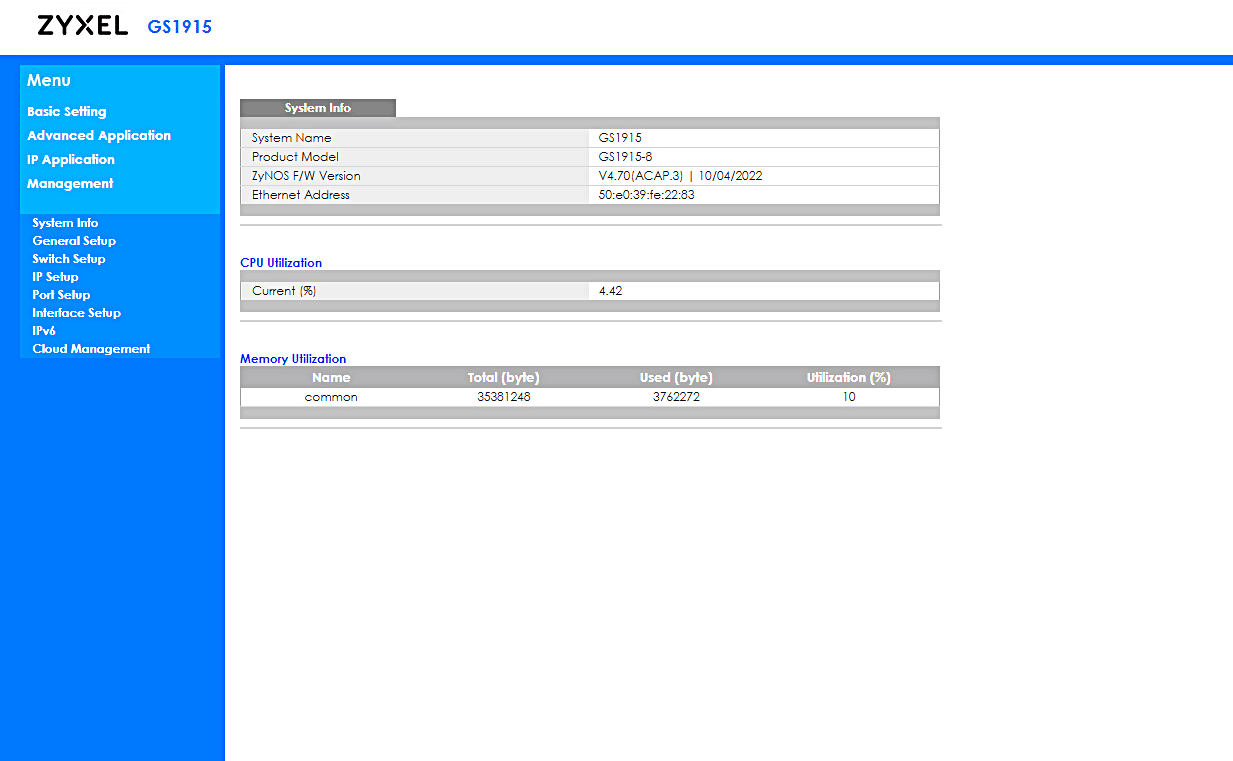Open the IP Application menu
Screen dimensions: 1233x761
click(71, 159)
